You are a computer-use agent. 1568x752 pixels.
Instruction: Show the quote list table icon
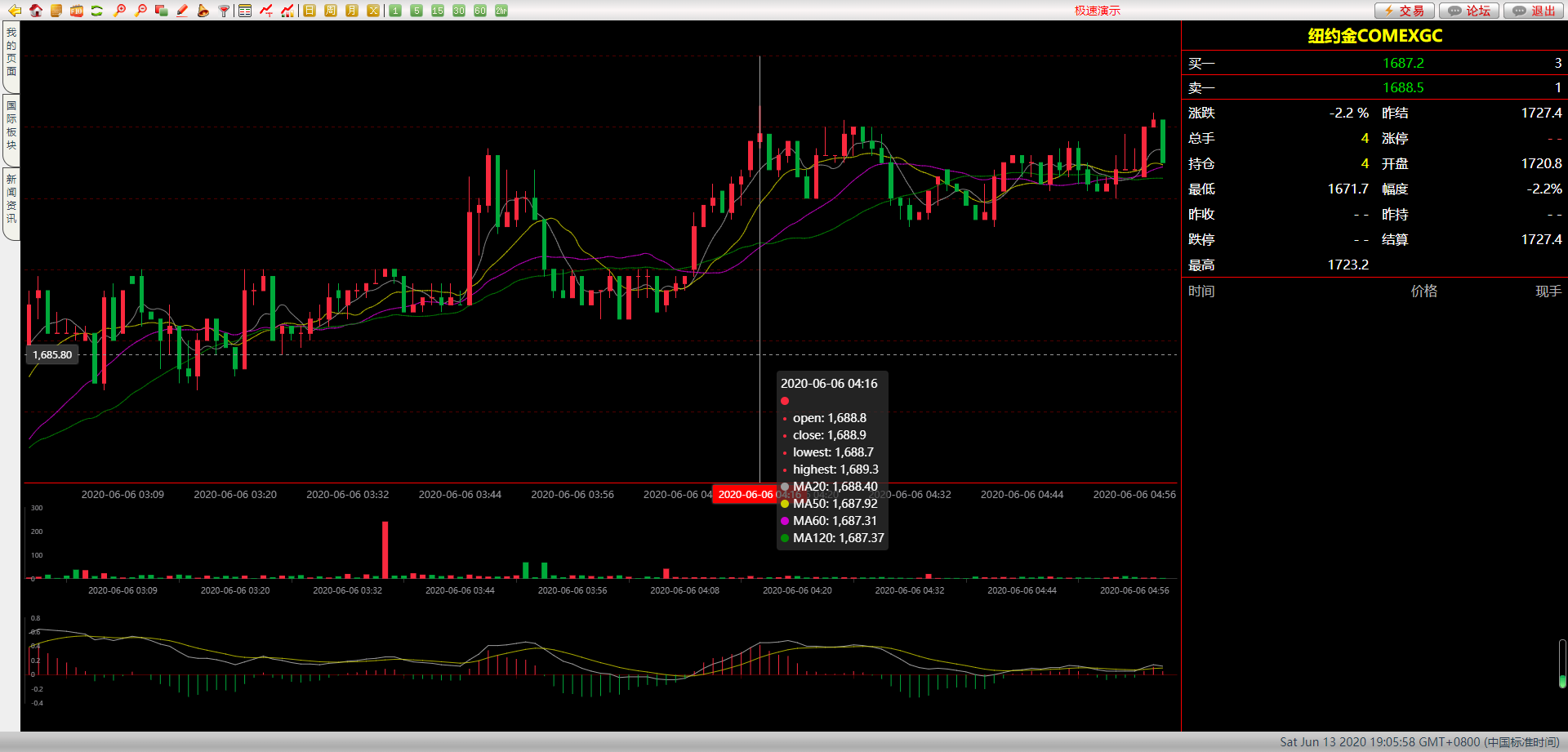(x=245, y=11)
